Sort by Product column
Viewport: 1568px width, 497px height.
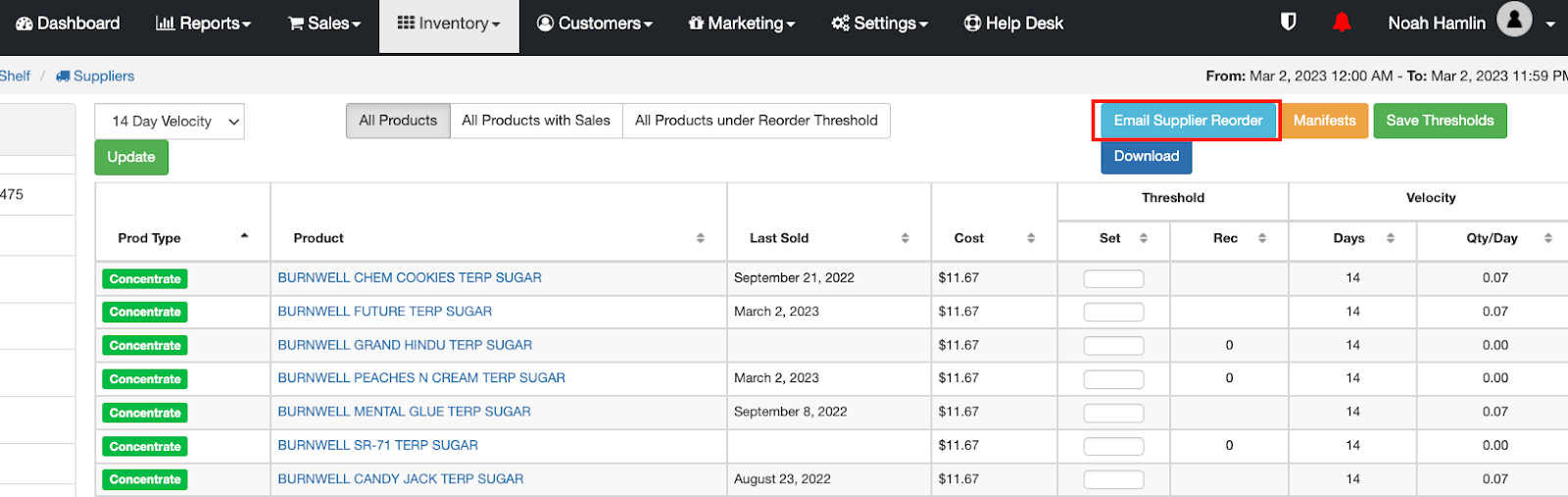click(499, 238)
